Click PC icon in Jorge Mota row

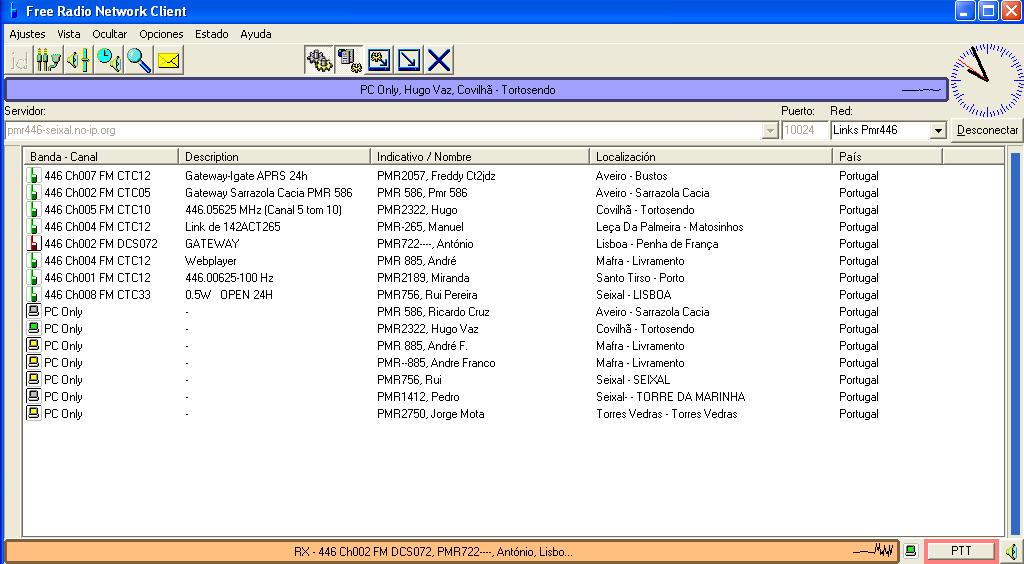pyautogui.click(x=33, y=413)
